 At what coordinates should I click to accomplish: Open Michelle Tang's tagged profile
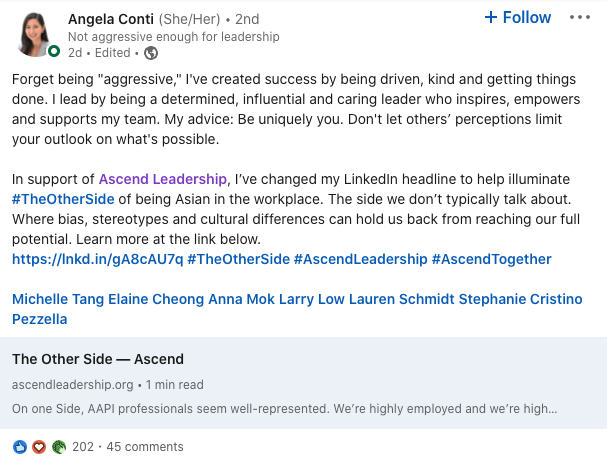[54, 299]
